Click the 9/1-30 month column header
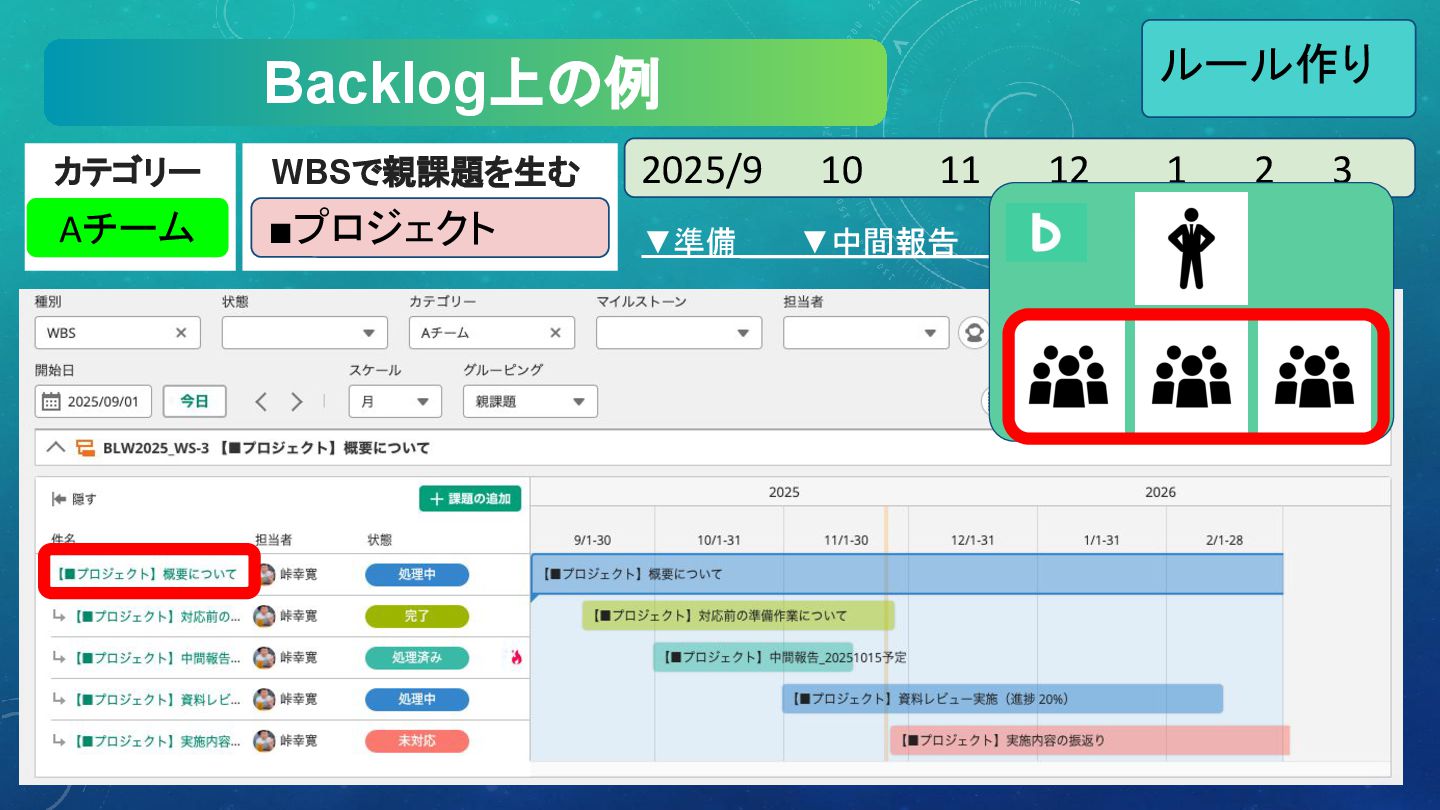Image resolution: width=1440 pixels, height=810 pixels. (x=592, y=540)
